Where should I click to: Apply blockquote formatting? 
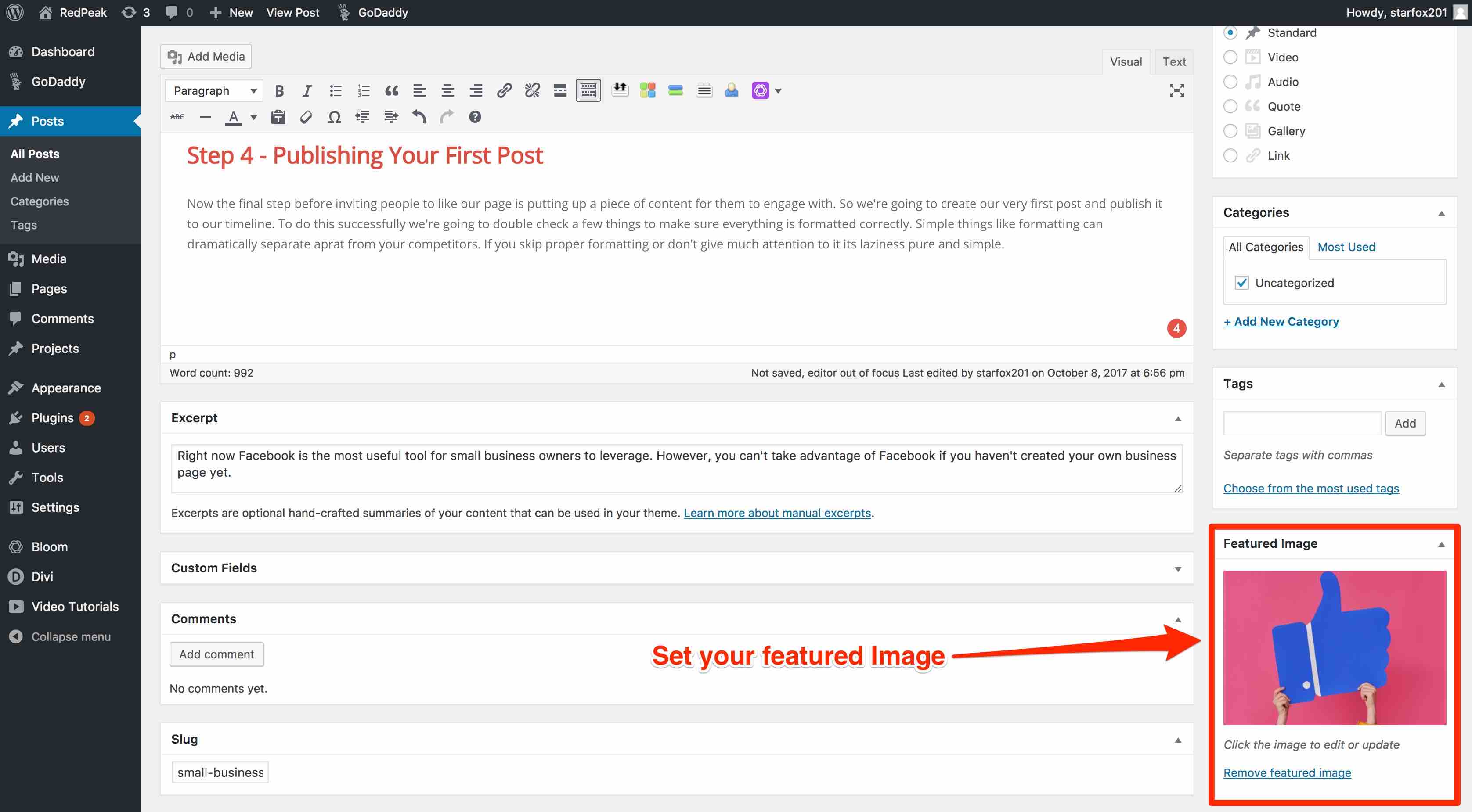(x=391, y=90)
